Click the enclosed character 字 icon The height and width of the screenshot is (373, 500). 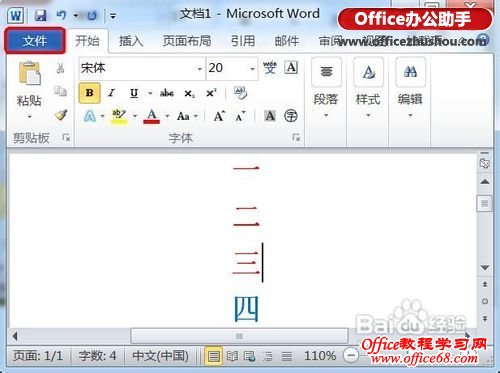click(x=291, y=116)
